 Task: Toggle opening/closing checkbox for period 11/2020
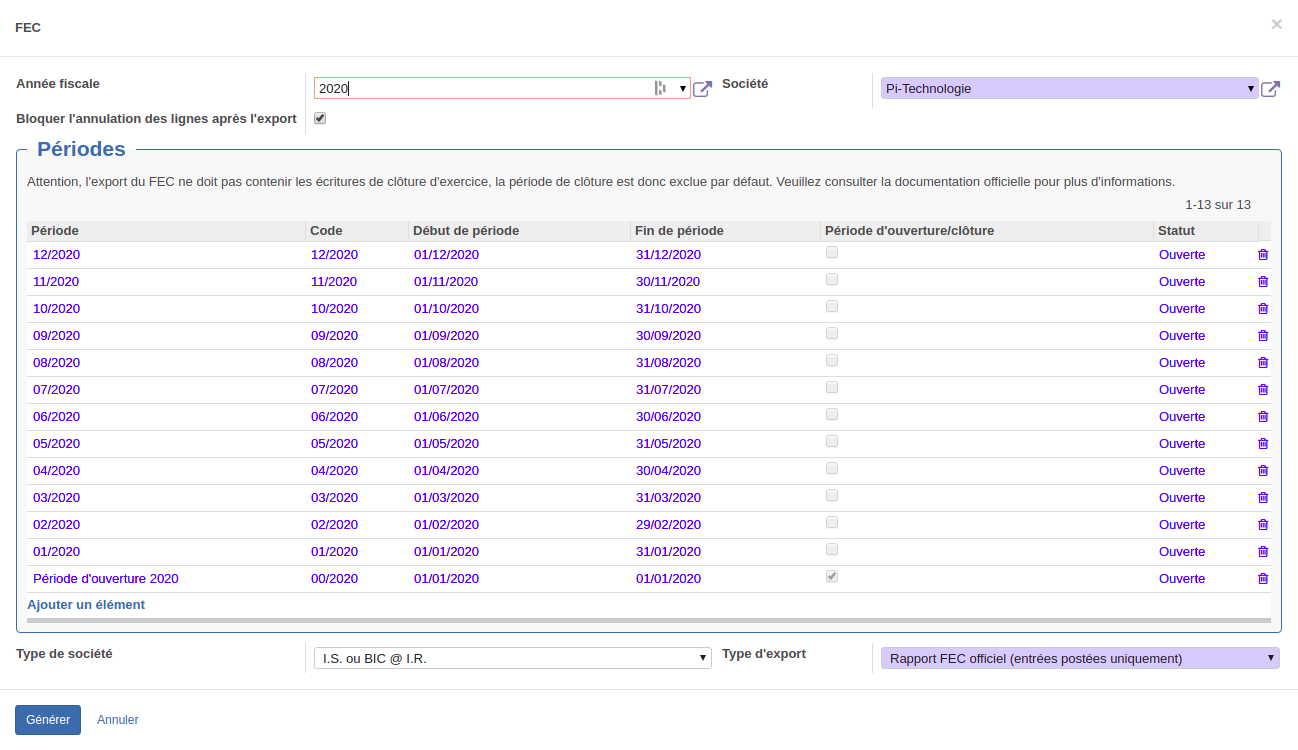[x=832, y=280]
